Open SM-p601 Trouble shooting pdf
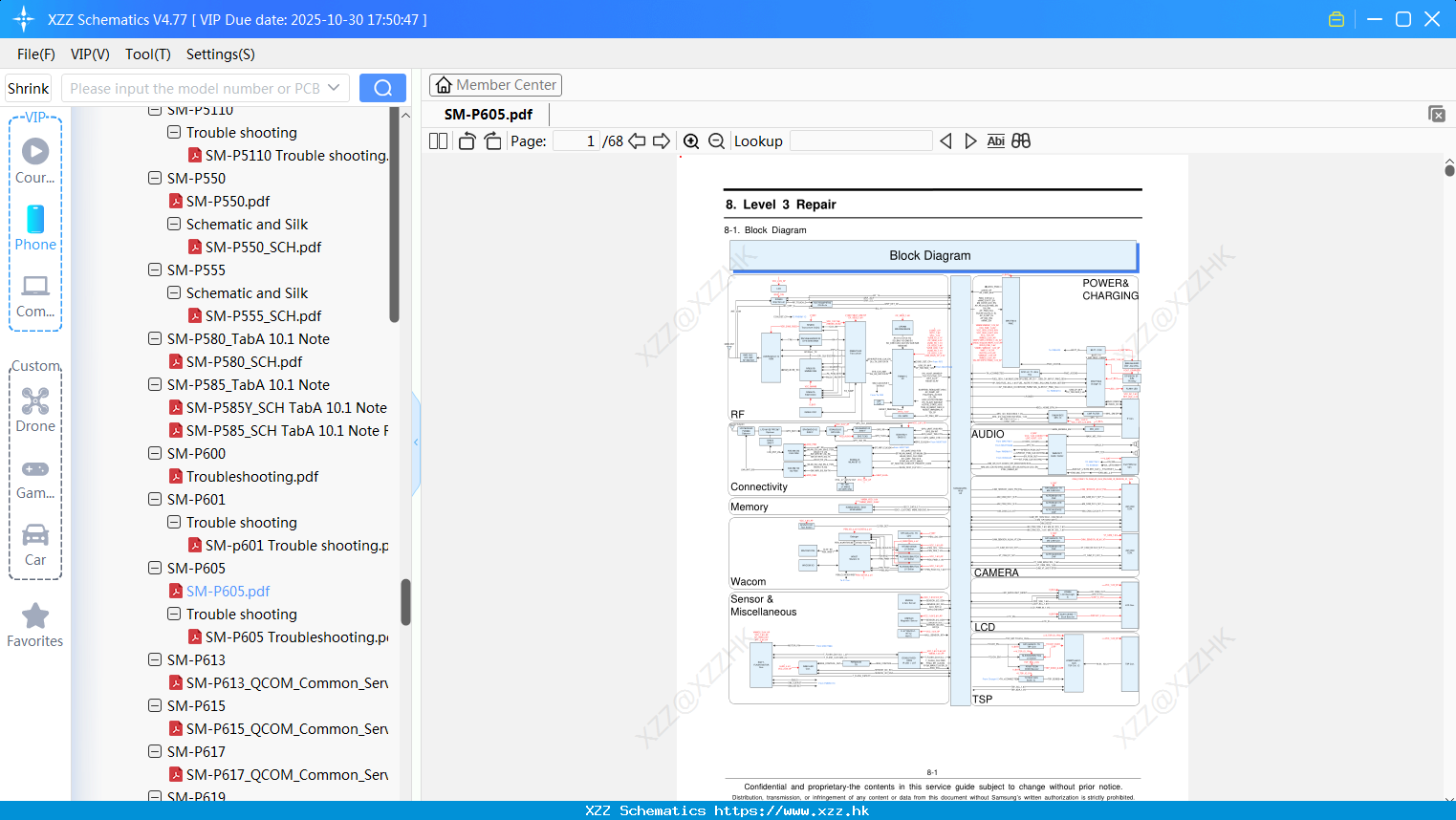1456x820 pixels. tap(288, 545)
